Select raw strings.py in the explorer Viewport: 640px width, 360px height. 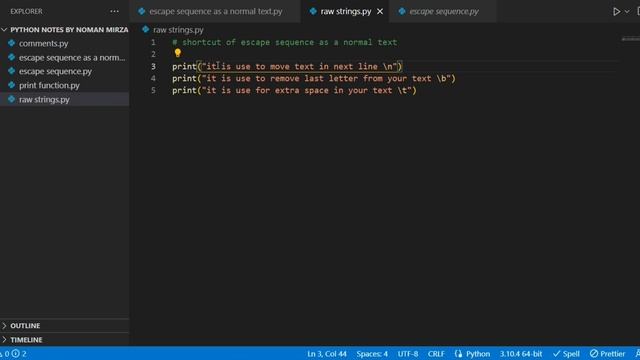coord(64,99)
